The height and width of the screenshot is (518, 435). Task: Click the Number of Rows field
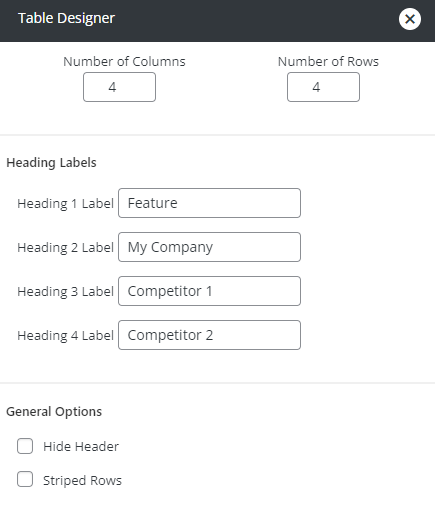click(323, 87)
